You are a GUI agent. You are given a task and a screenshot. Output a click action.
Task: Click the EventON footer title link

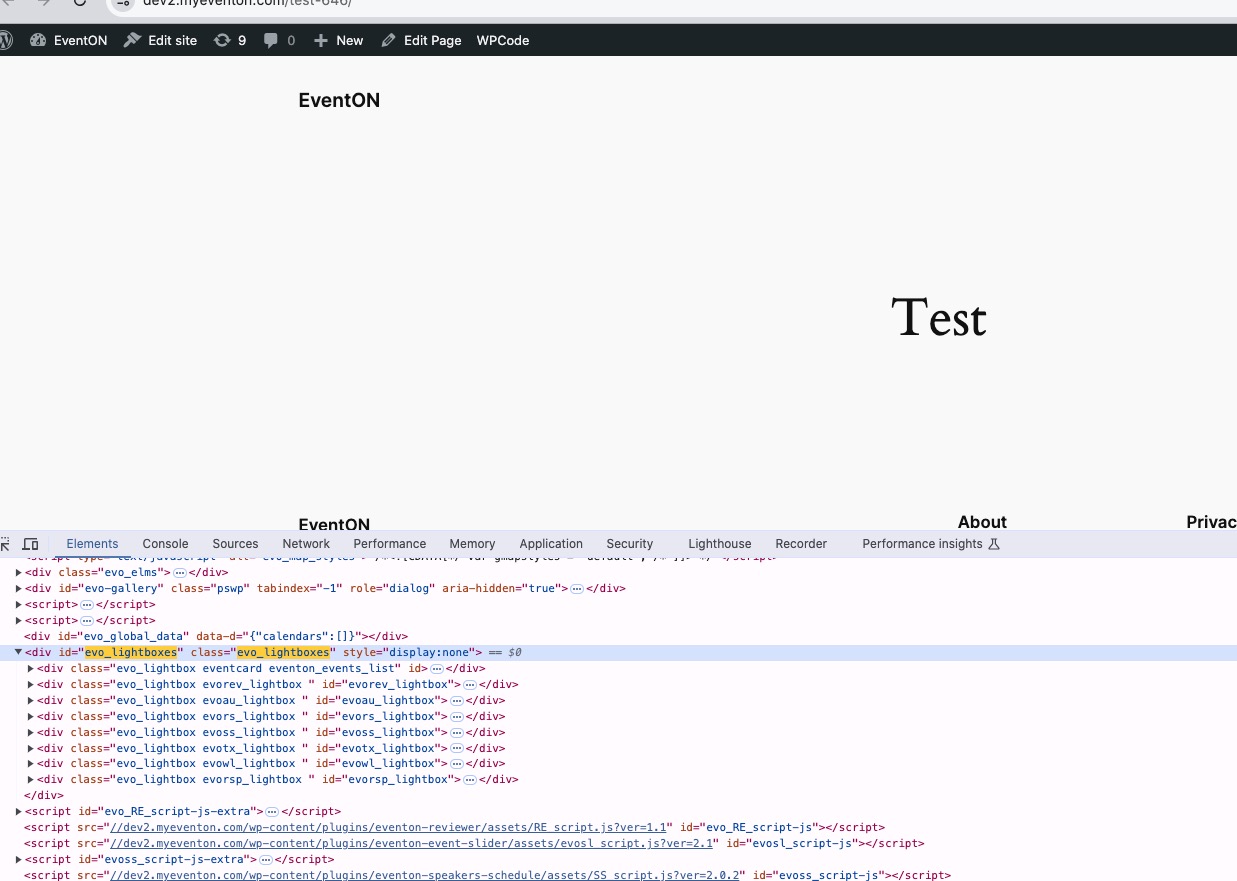point(334,524)
